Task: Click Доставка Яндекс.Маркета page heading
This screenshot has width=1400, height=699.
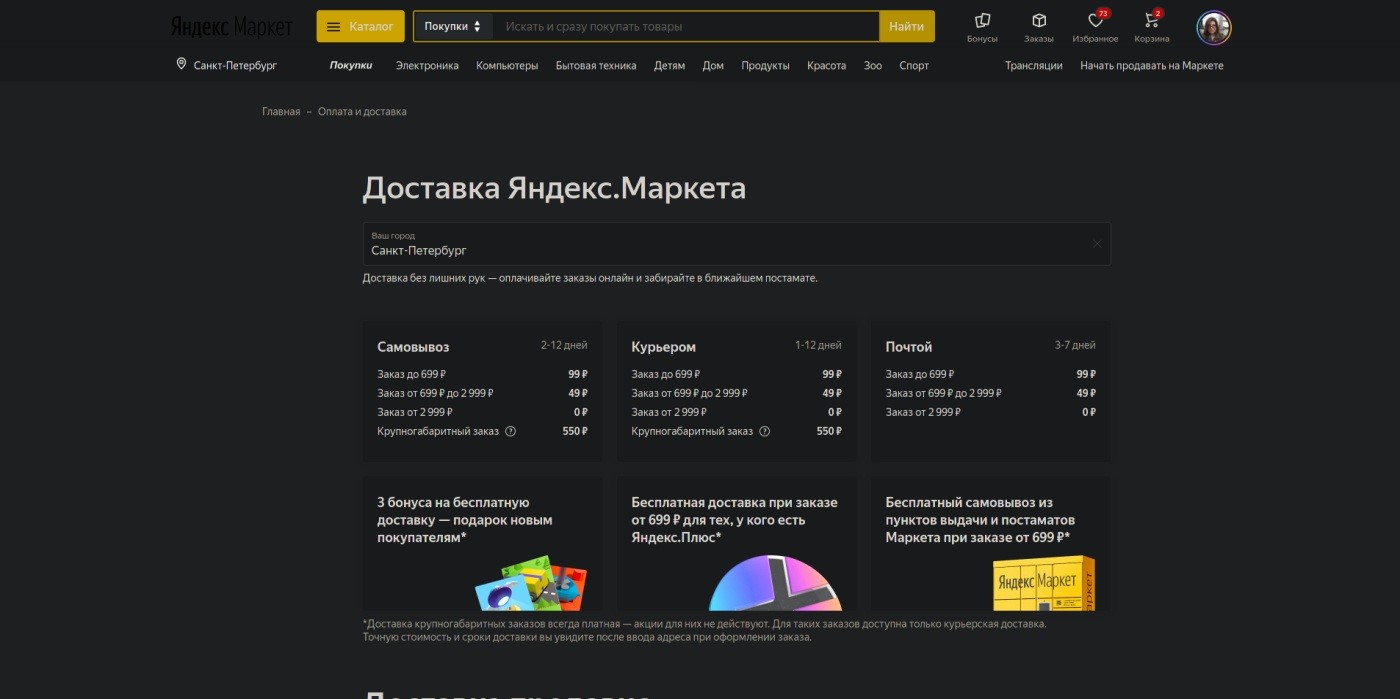Action: click(x=554, y=188)
